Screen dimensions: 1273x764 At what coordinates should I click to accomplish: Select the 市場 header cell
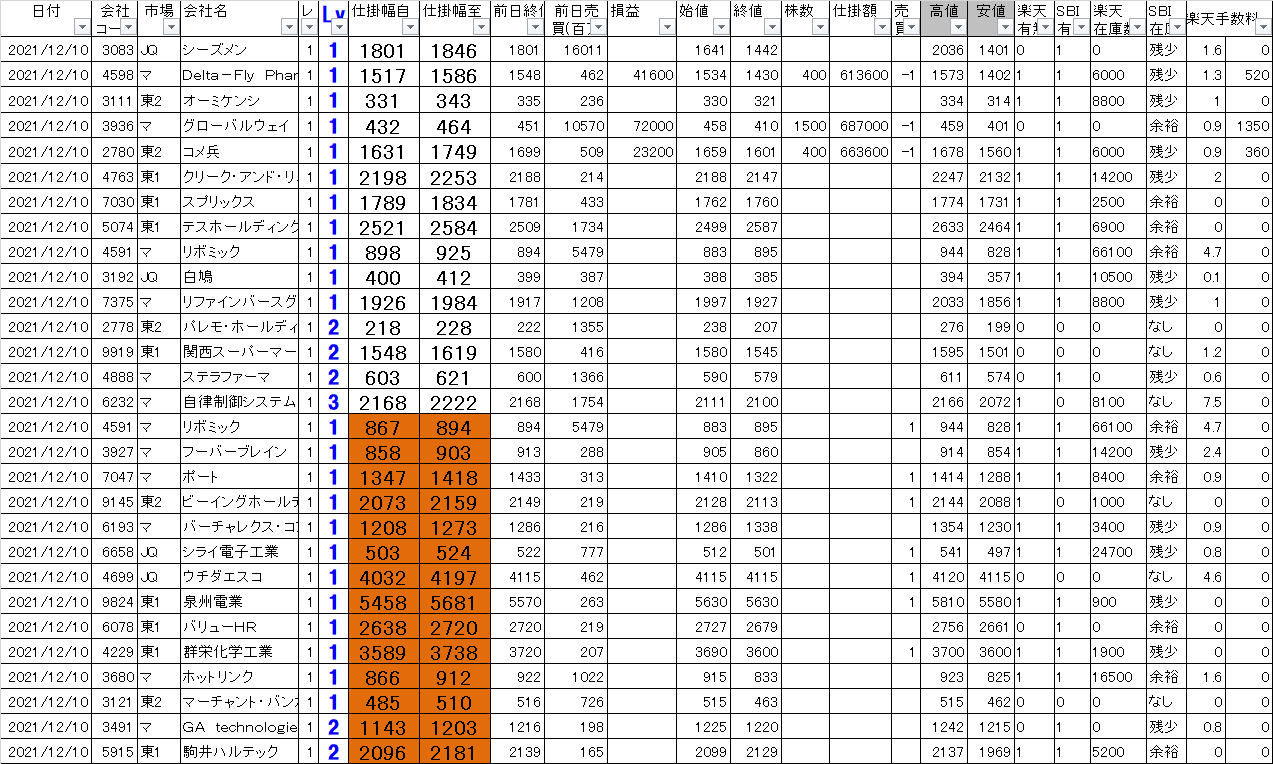pos(158,19)
